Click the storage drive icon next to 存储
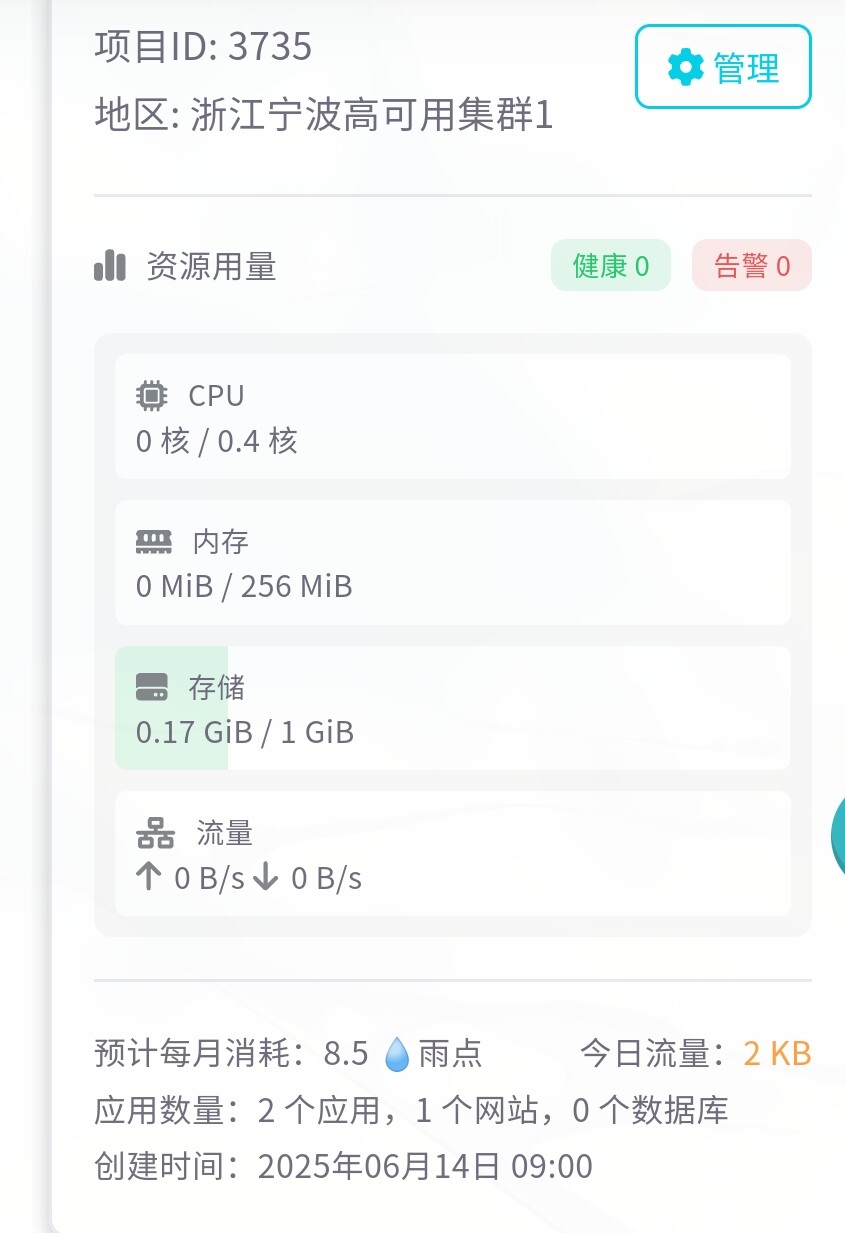The height and width of the screenshot is (1233, 845). pyautogui.click(x=152, y=688)
